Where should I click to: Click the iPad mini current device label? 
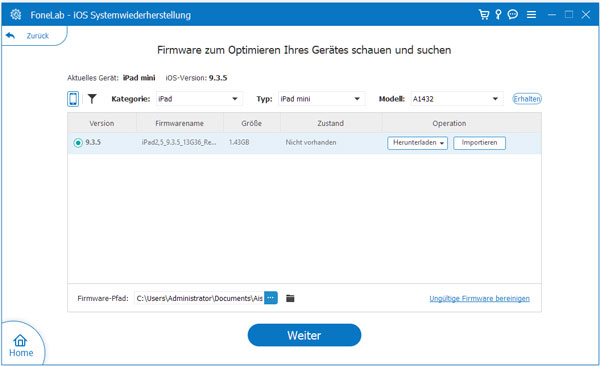click(139, 78)
